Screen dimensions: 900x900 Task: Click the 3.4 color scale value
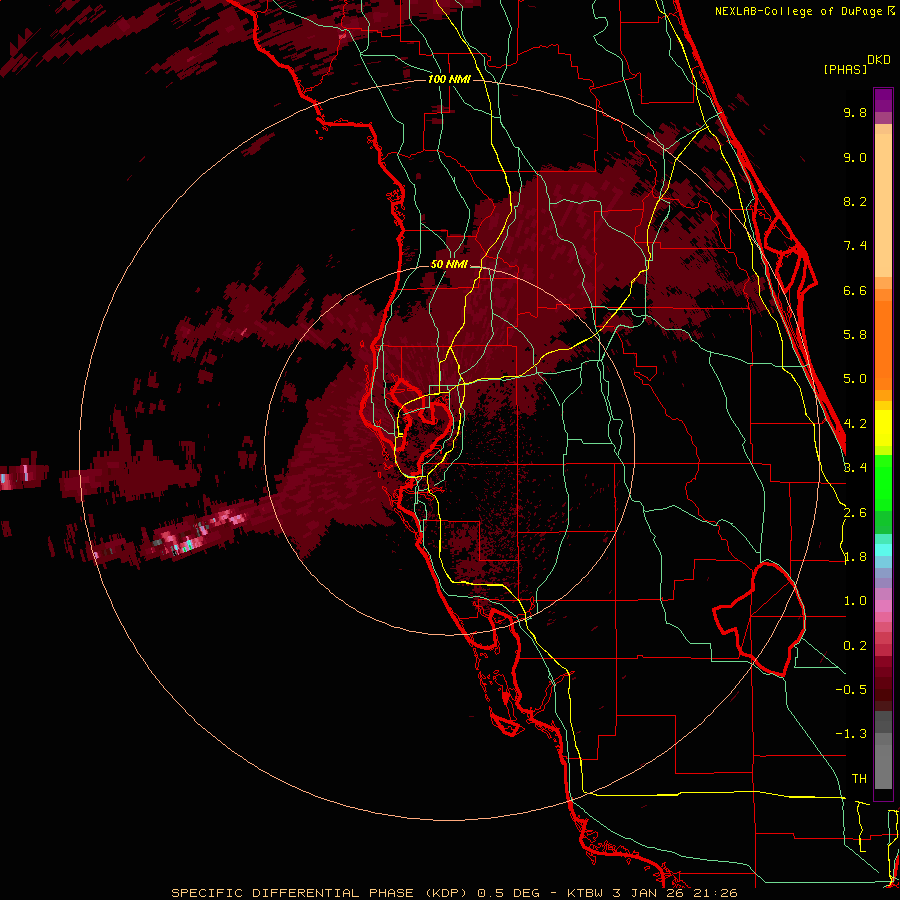click(855, 468)
